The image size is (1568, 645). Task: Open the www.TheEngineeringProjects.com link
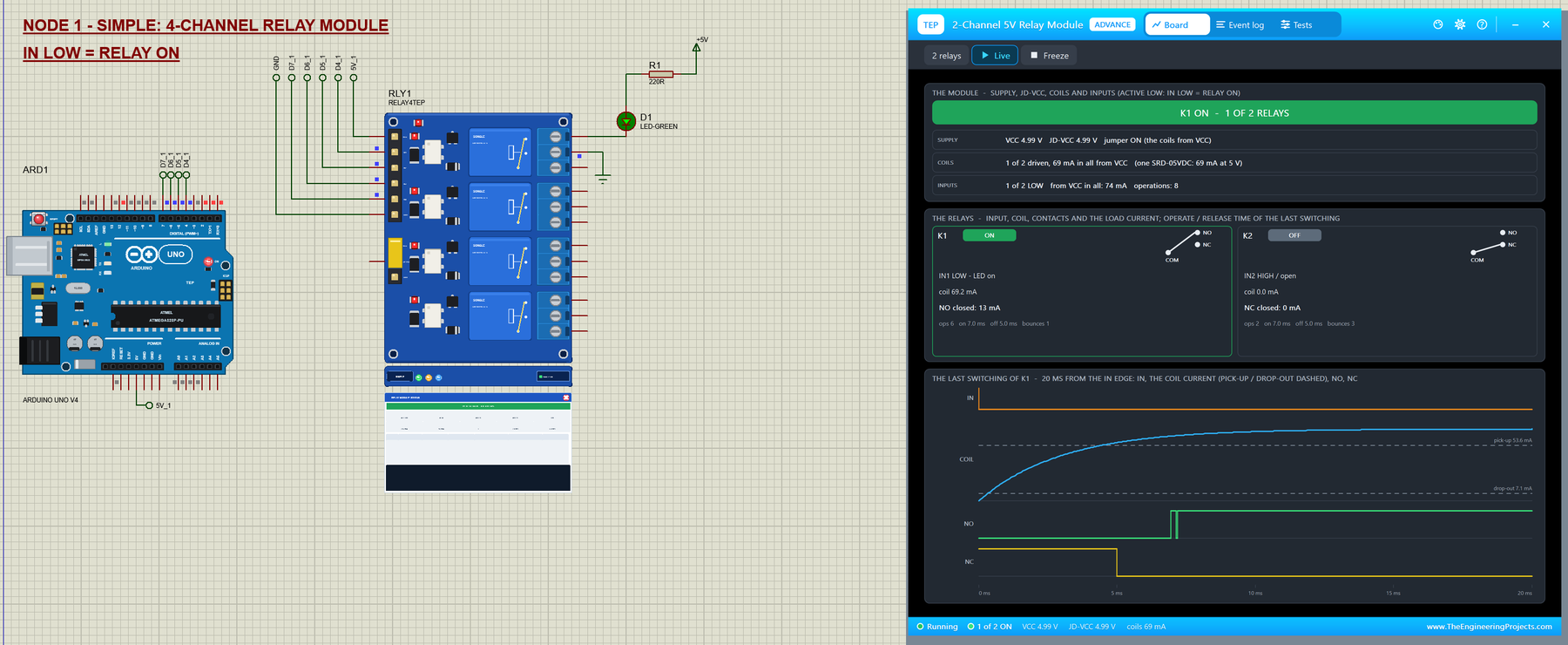pyautogui.click(x=1489, y=627)
